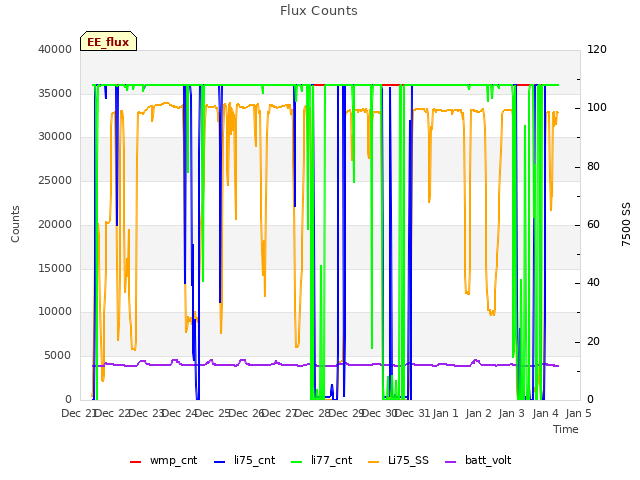
Task: Click the Jan 1 date tick label
Action: pyautogui.click(x=445, y=413)
